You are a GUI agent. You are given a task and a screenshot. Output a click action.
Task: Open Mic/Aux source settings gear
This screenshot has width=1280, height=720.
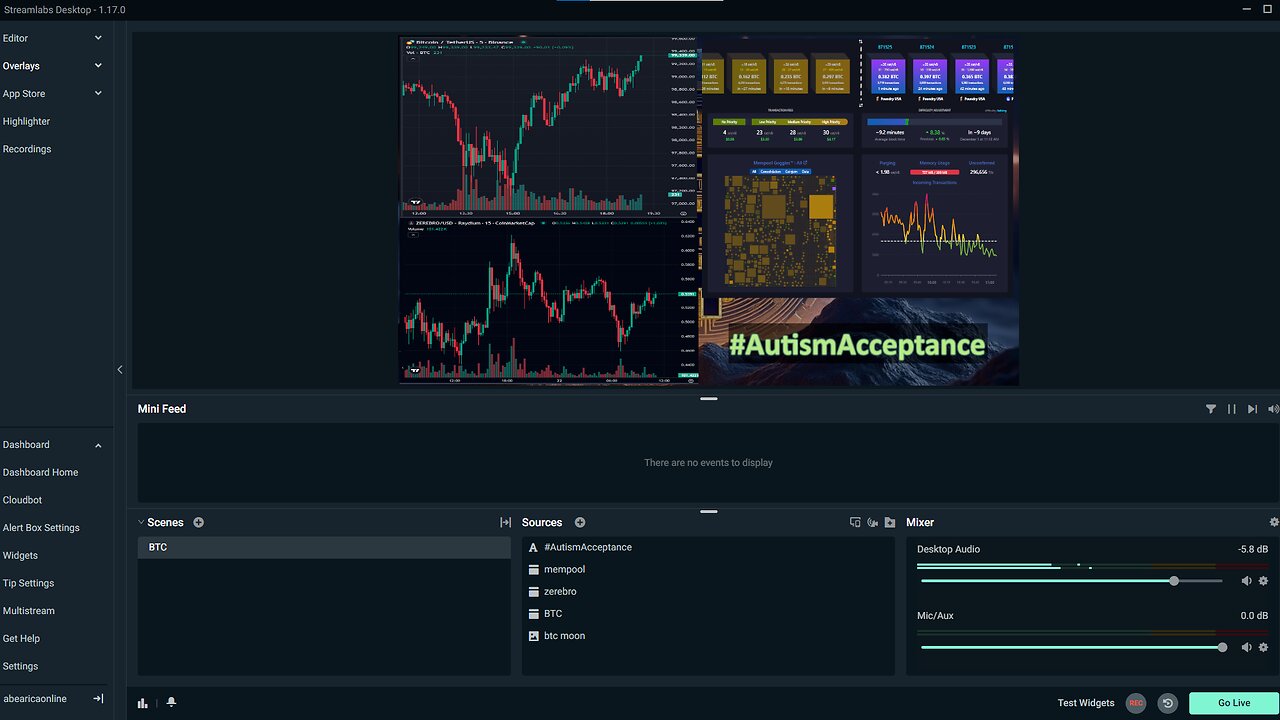click(1263, 647)
